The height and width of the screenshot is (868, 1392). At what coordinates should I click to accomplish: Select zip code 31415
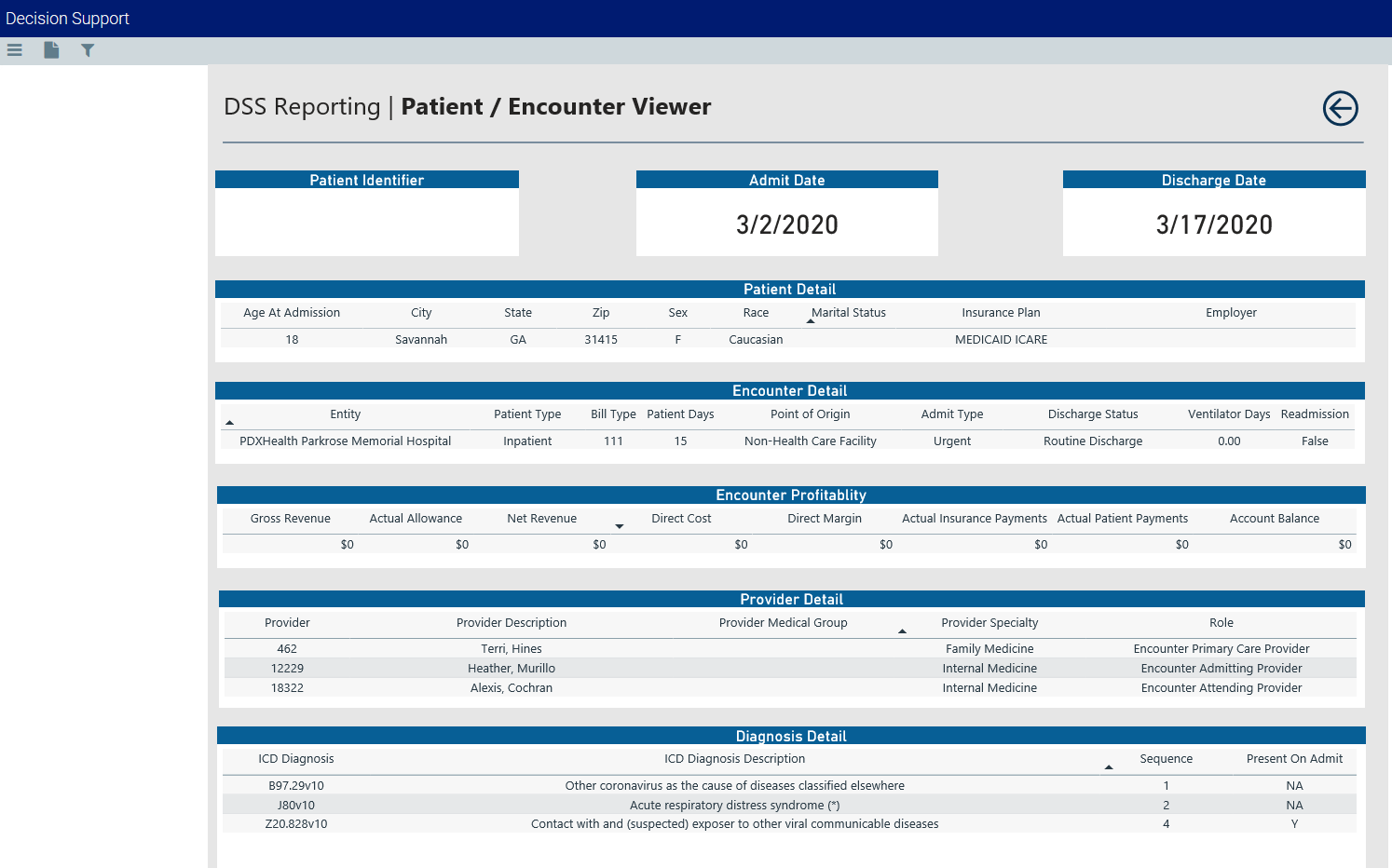click(601, 340)
